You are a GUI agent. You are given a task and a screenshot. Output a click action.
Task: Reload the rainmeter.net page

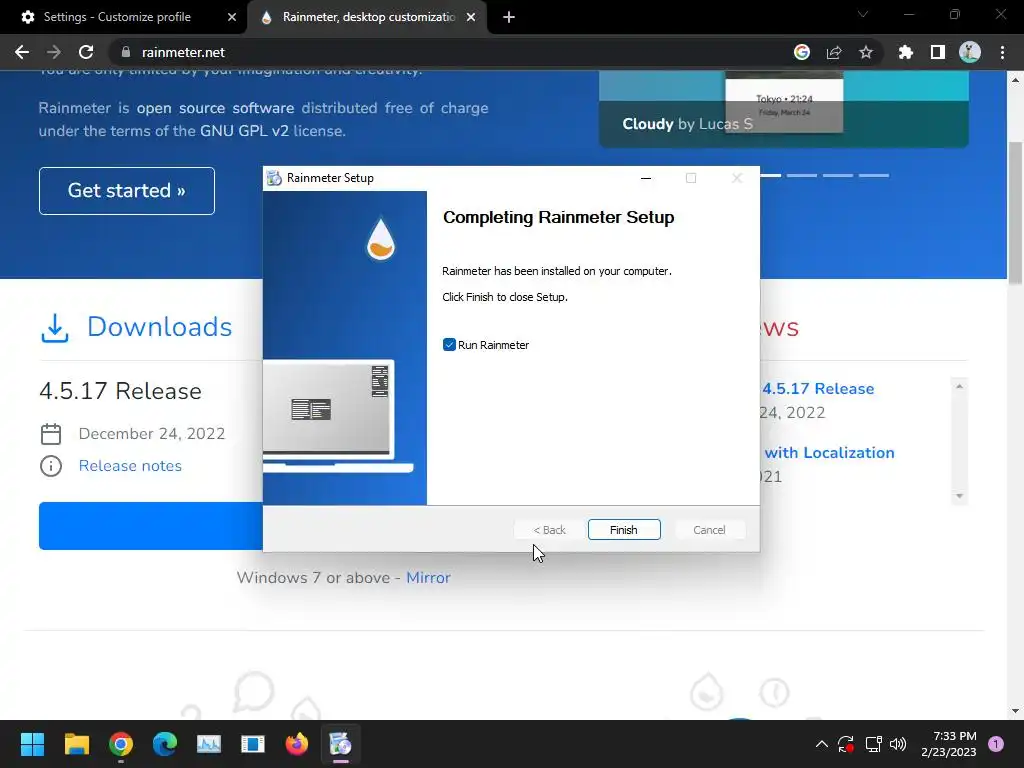pos(86,52)
